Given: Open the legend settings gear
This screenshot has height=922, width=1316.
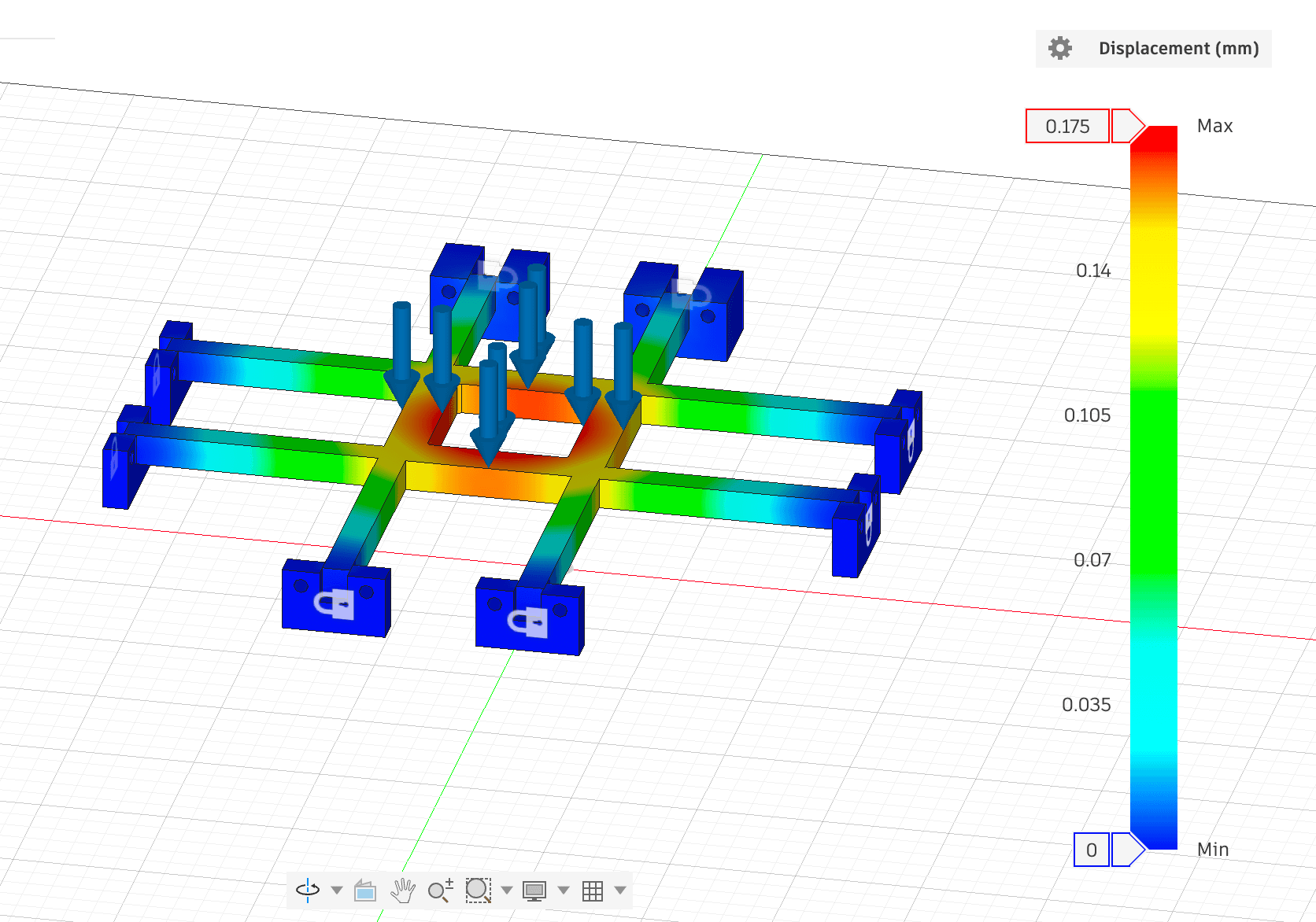Looking at the screenshot, I should (x=1059, y=48).
